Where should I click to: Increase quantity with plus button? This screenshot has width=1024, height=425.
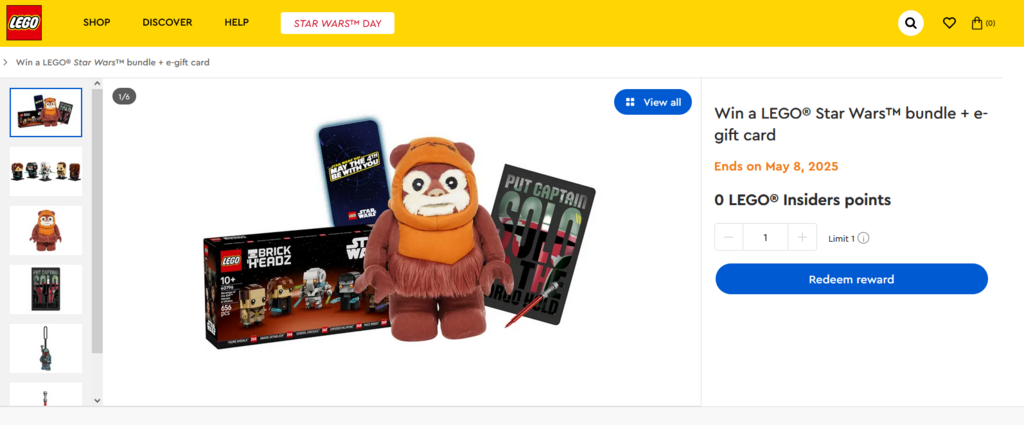pyautogui.click(x=802, y=238)
